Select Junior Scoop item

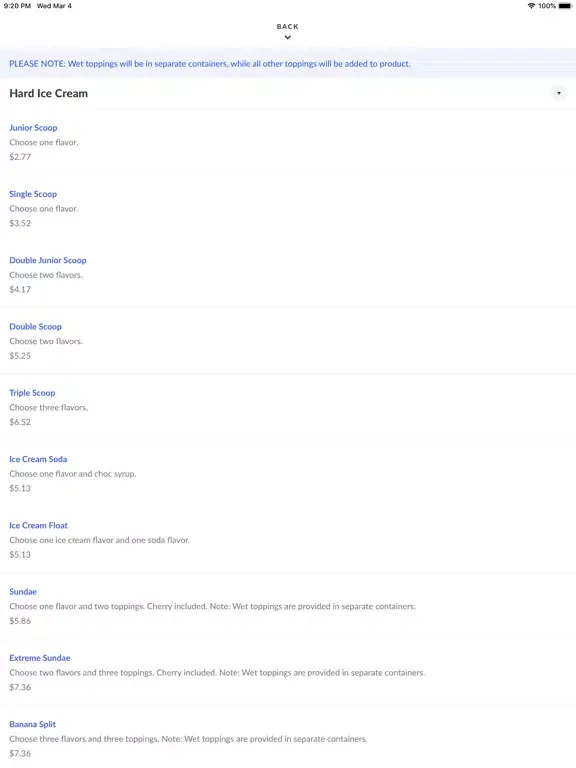(33, 127)
